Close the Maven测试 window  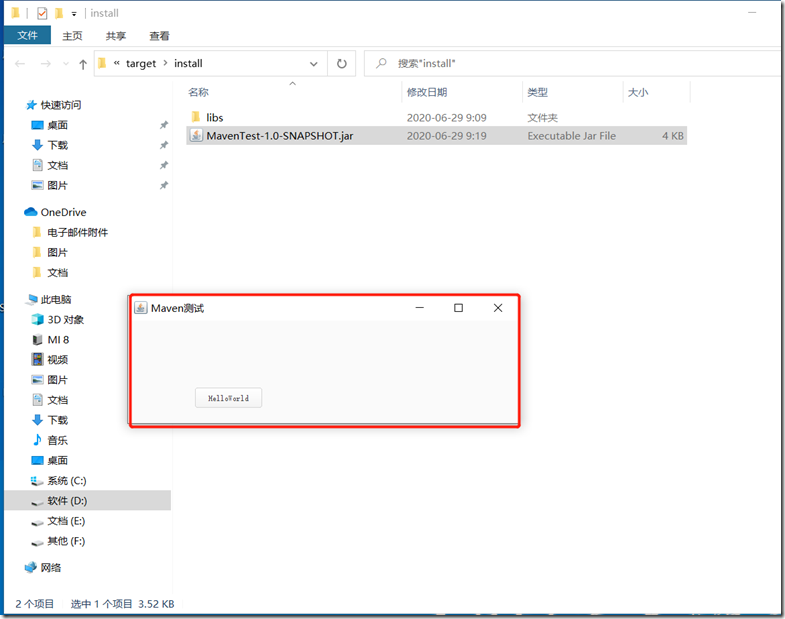(498, 307)
